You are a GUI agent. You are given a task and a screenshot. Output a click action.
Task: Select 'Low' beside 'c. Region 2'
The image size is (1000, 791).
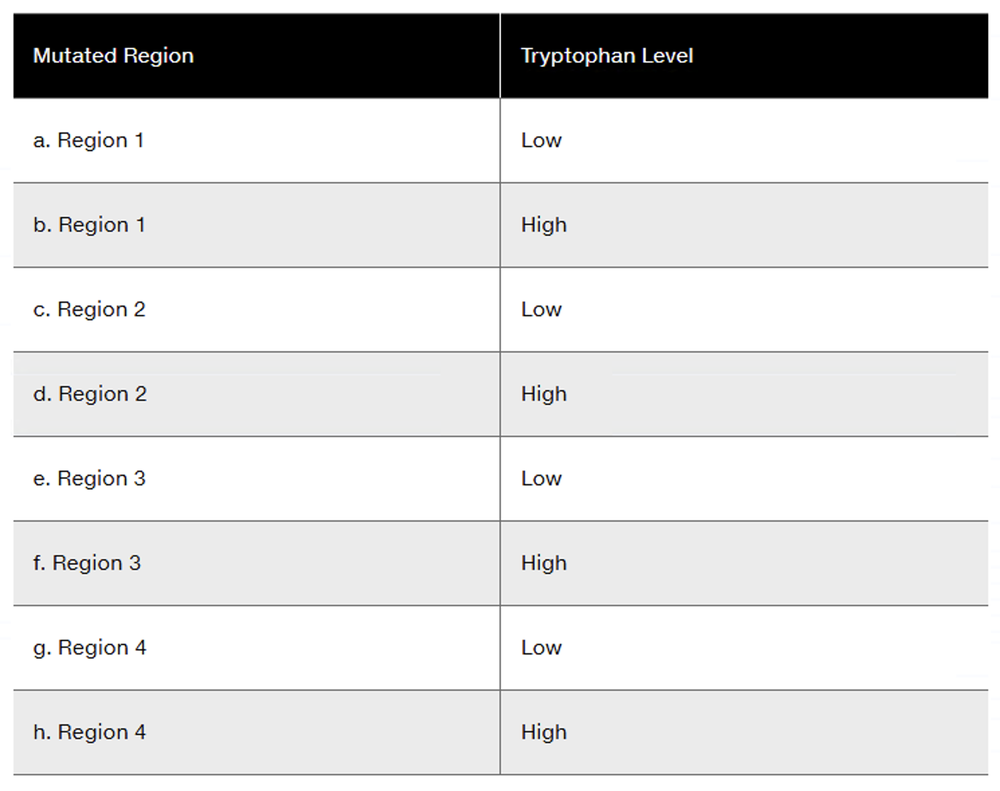(x=541, y=310)
